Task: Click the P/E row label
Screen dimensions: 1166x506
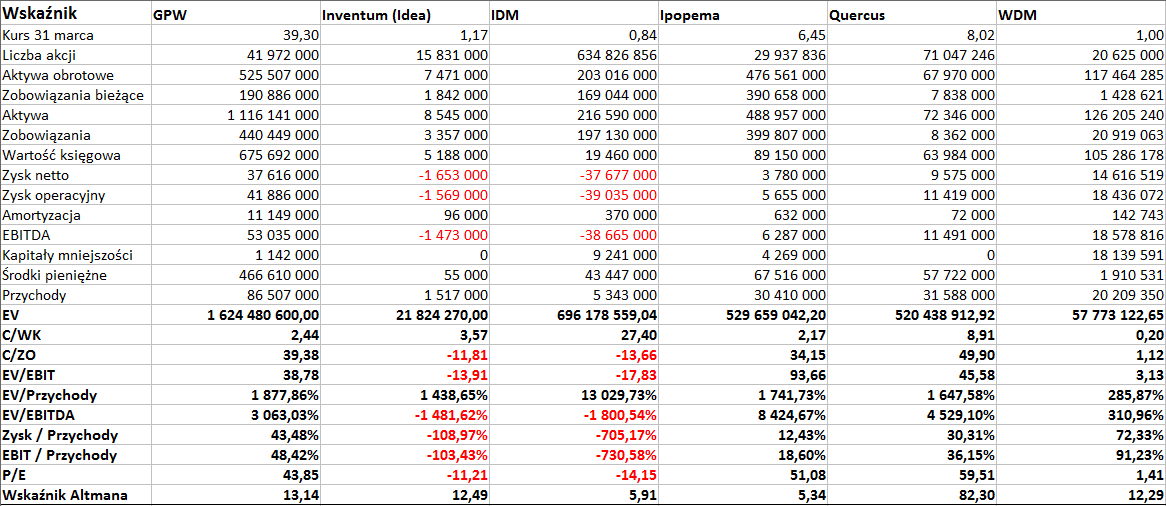Action: pos(13,477)
